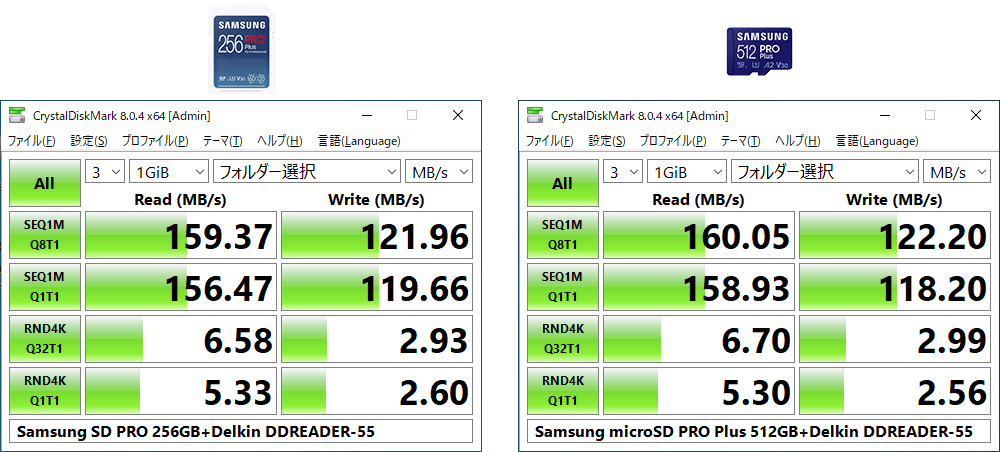Click the Samsung microSD PRO Plus 512GB comment field
The height and width of the screenshot is (452, 1000).
[759, 432]
